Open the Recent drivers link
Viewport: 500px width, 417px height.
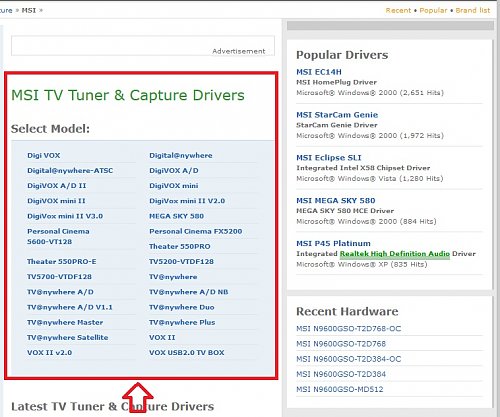(x=398, y=10)
